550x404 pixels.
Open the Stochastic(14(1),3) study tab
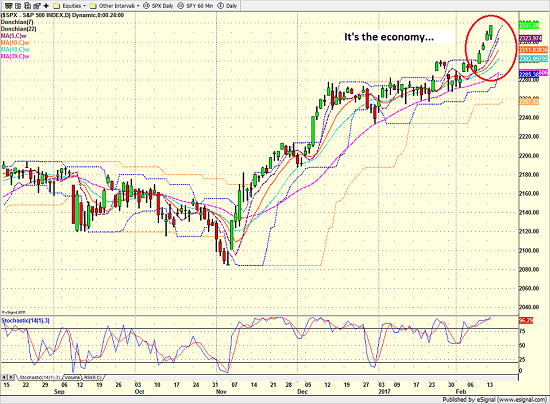click(x=40, y=377)
